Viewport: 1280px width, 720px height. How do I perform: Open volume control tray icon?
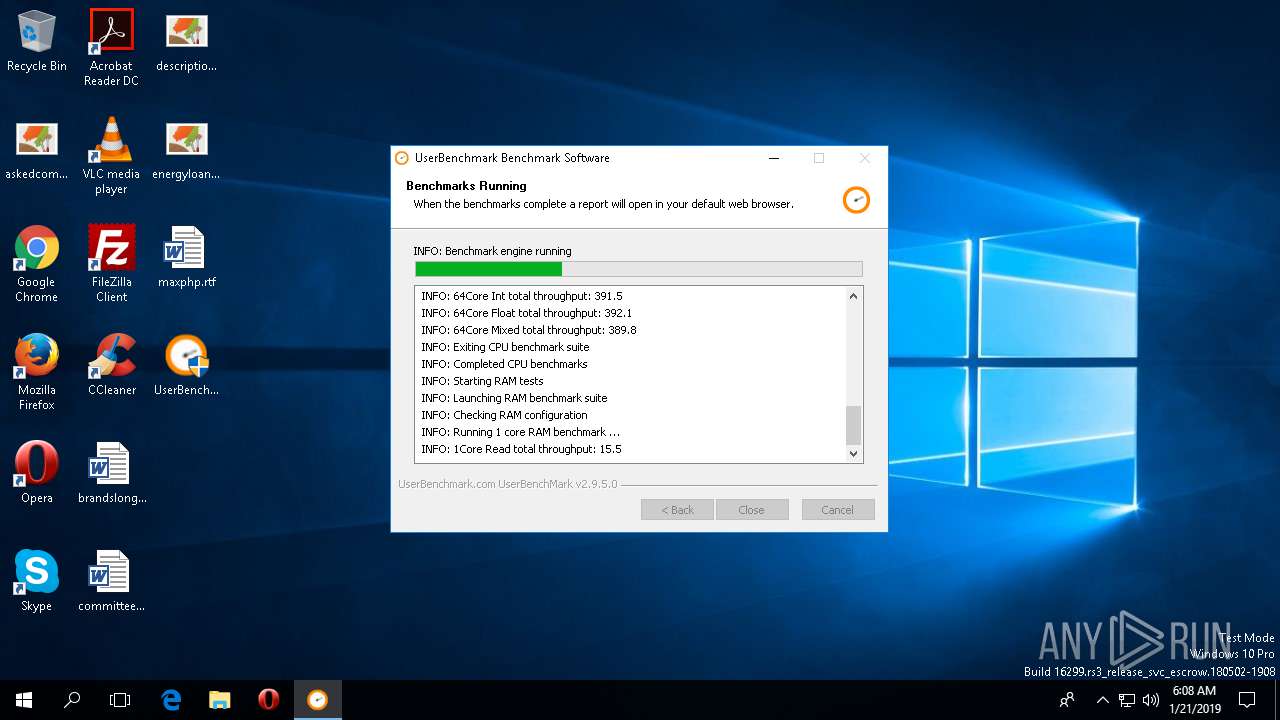pyautogui.click(x=1151, y=700)
